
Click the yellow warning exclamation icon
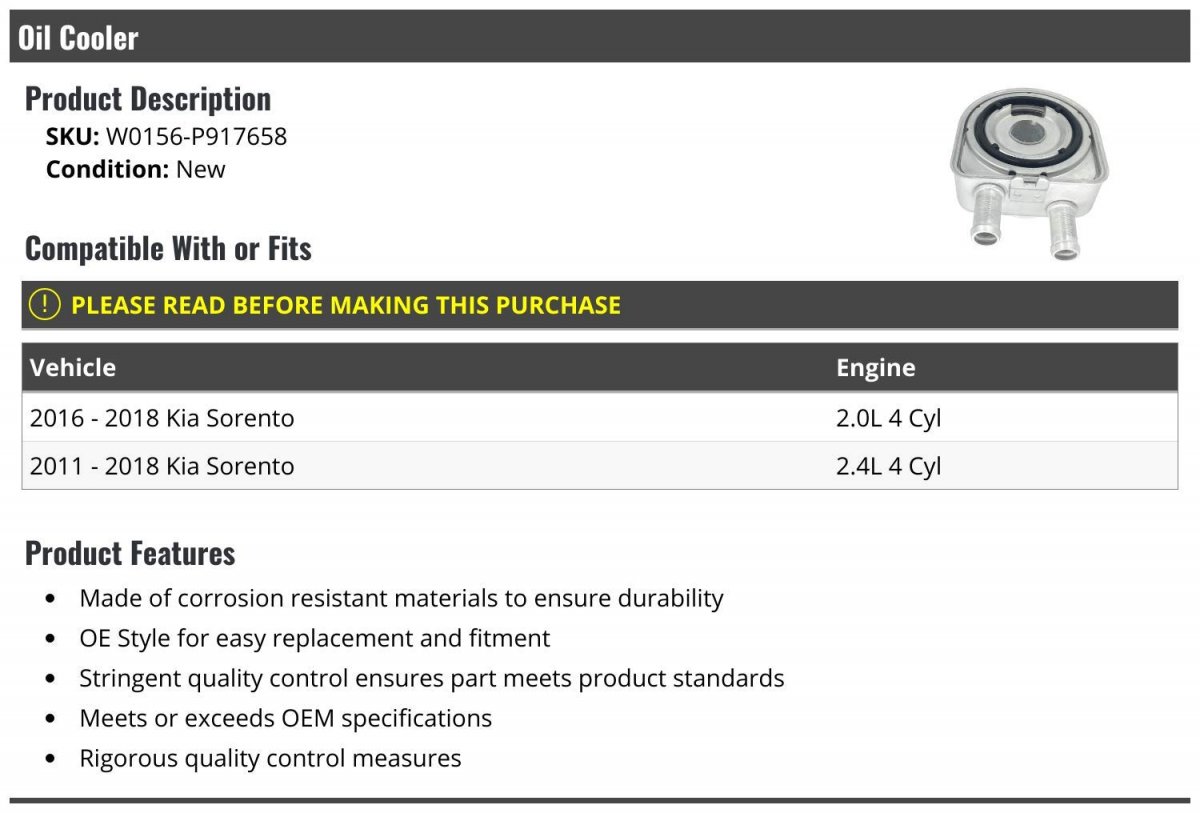[44, 305]
